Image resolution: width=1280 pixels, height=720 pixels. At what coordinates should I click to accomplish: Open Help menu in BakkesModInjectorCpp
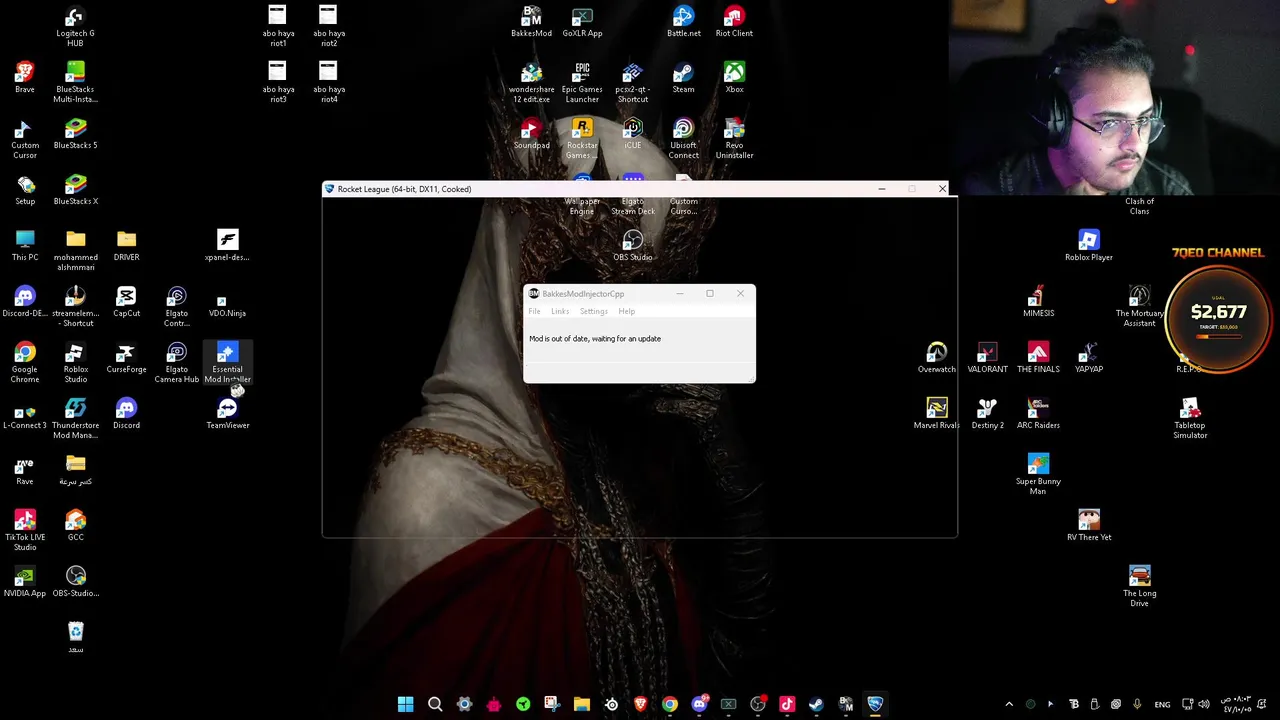[x=626, y=312]
